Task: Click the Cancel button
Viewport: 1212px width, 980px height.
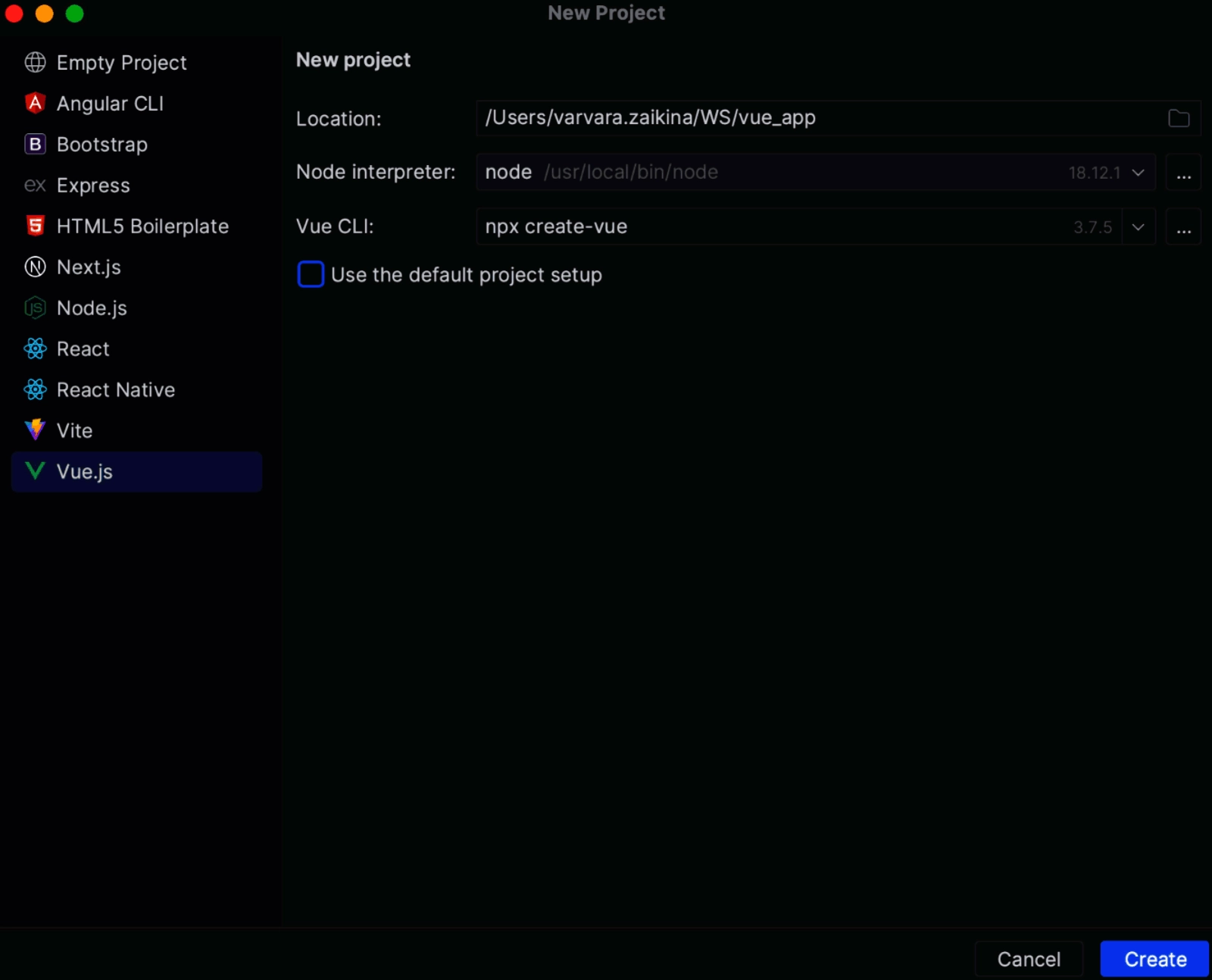Action: click(1029, 959)
